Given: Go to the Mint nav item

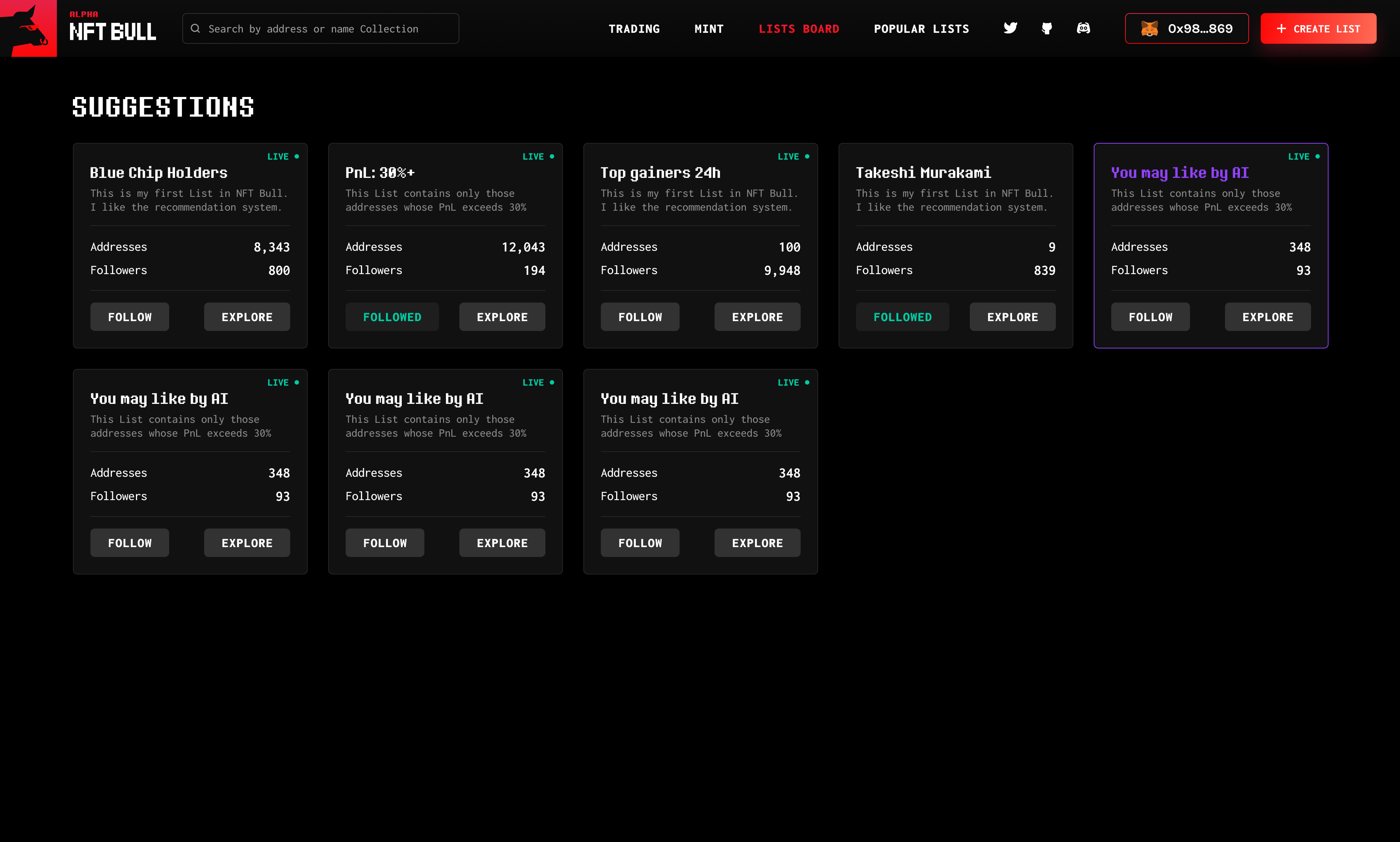Looking at the screenshot, I should tap(709, 29).
